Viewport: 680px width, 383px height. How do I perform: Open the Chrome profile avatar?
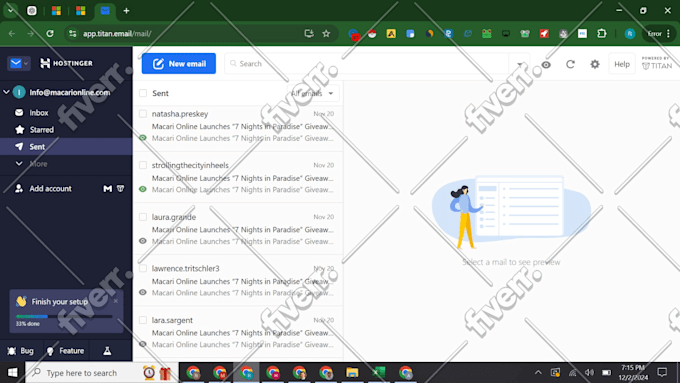pos(630,34)
